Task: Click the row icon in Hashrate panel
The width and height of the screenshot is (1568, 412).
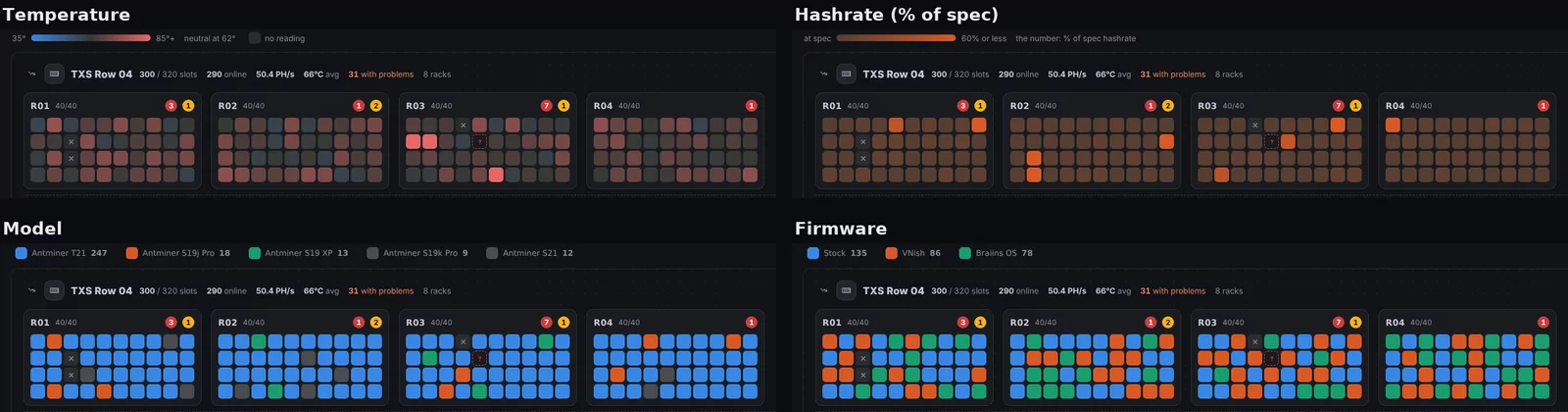Action: (846, 74)
